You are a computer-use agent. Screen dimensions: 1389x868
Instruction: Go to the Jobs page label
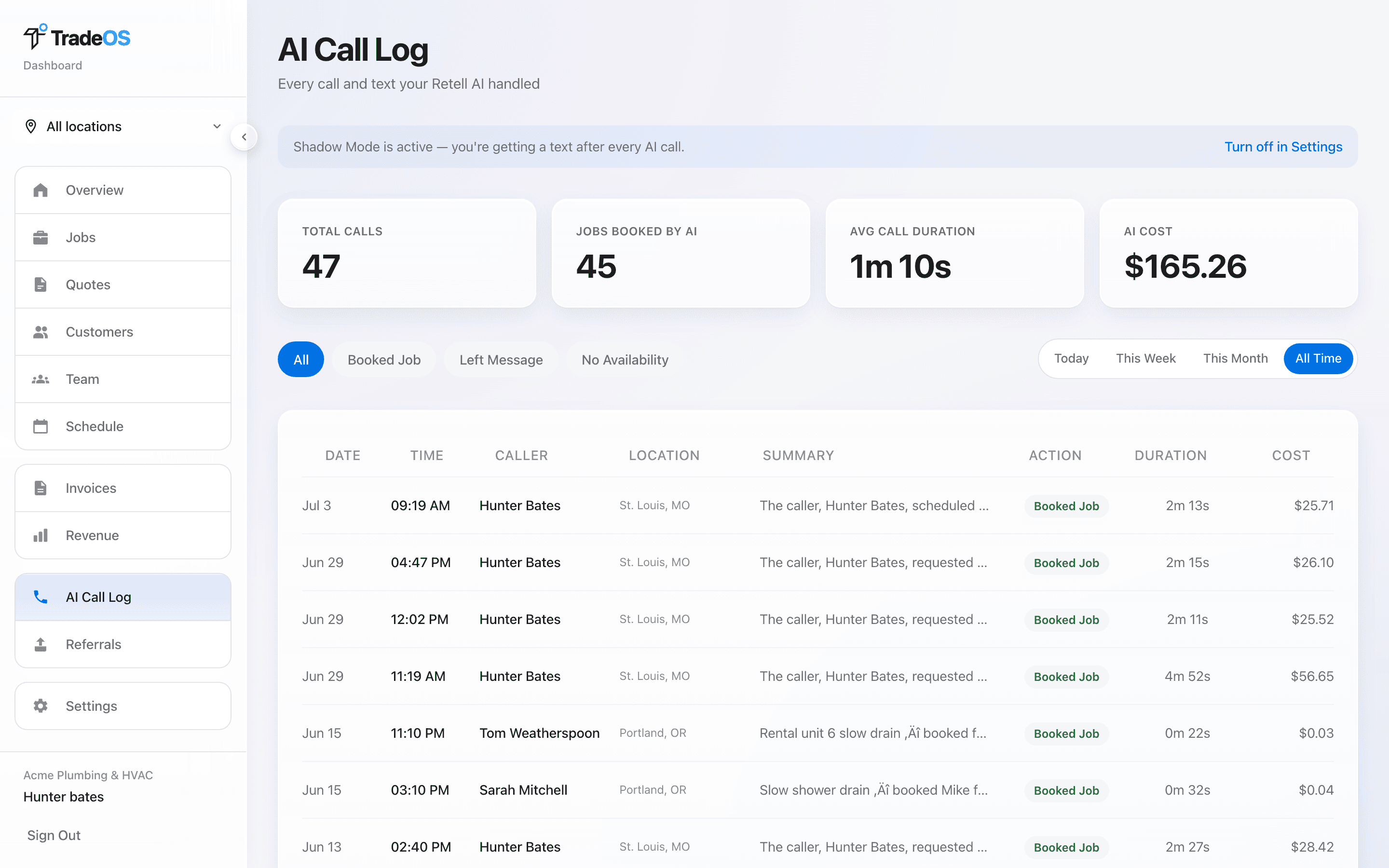click(81, 237)
